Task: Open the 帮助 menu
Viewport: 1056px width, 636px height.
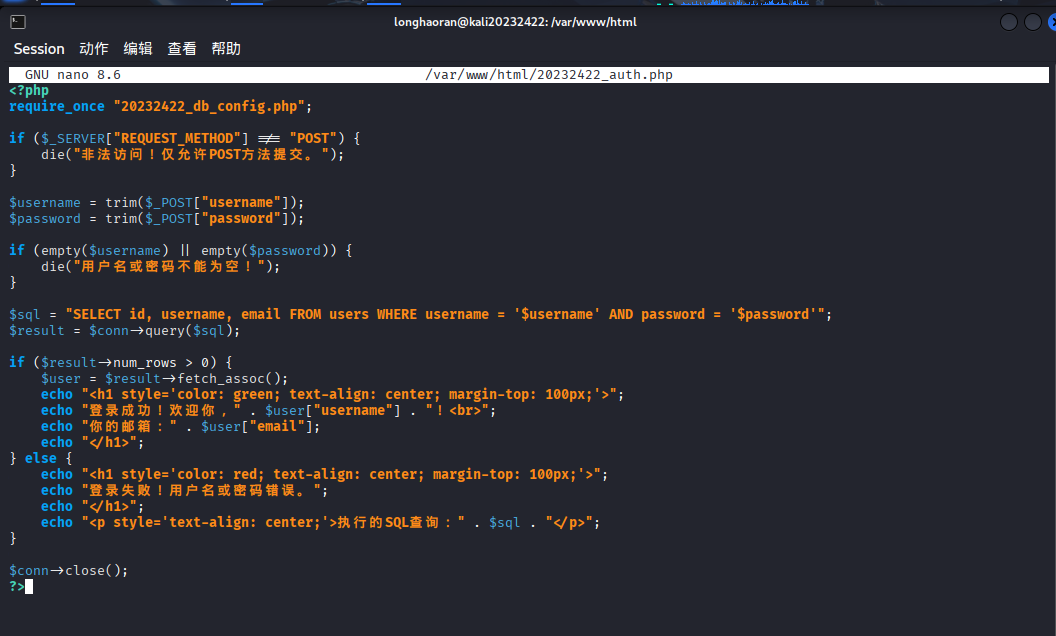Action: [226, 49]
